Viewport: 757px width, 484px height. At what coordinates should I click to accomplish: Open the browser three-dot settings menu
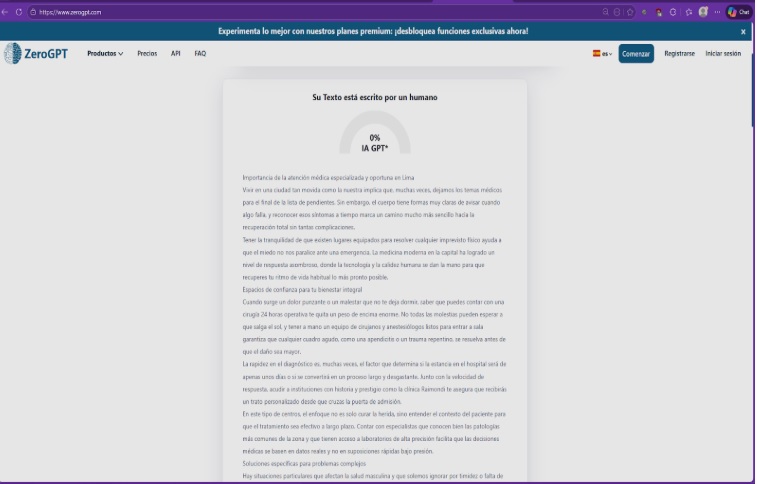click(718, 11)
